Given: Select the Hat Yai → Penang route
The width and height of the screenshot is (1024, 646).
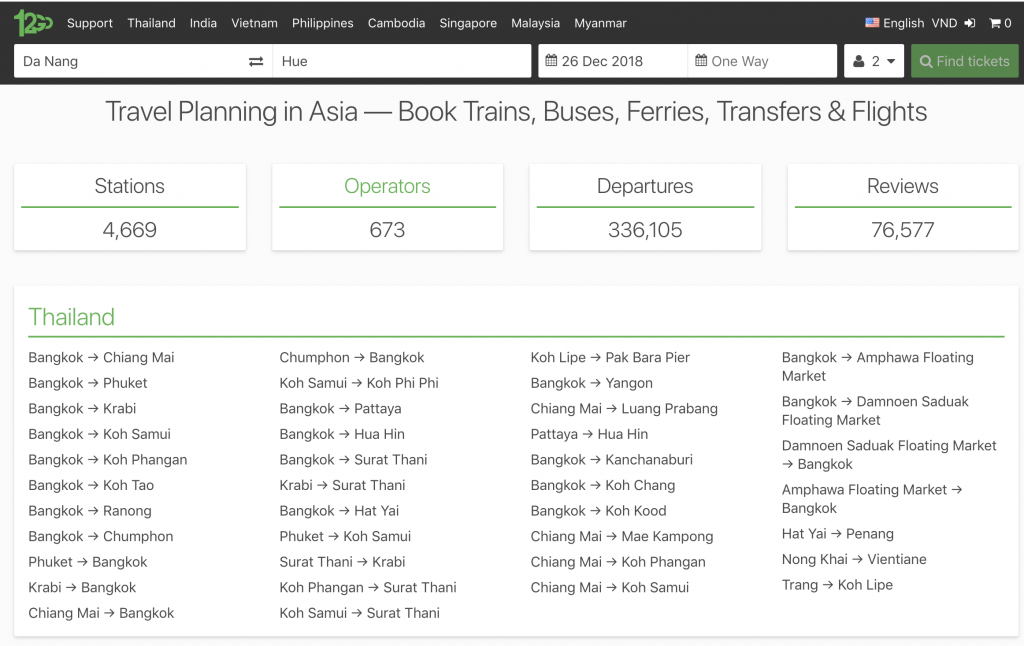Looking at the screenshot, I should tap(838, 533).
